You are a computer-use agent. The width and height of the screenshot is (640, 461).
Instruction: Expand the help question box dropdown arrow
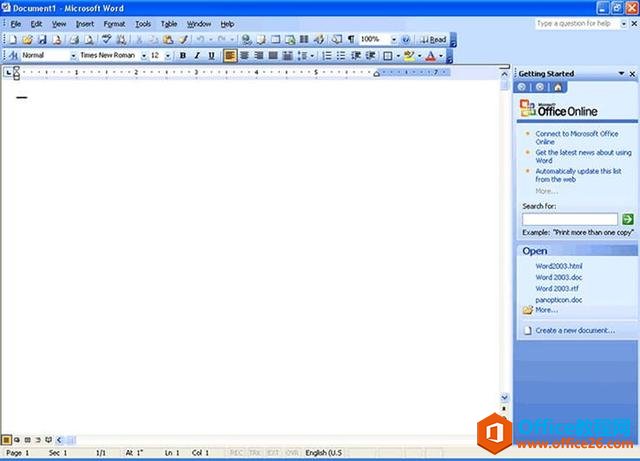623,24
